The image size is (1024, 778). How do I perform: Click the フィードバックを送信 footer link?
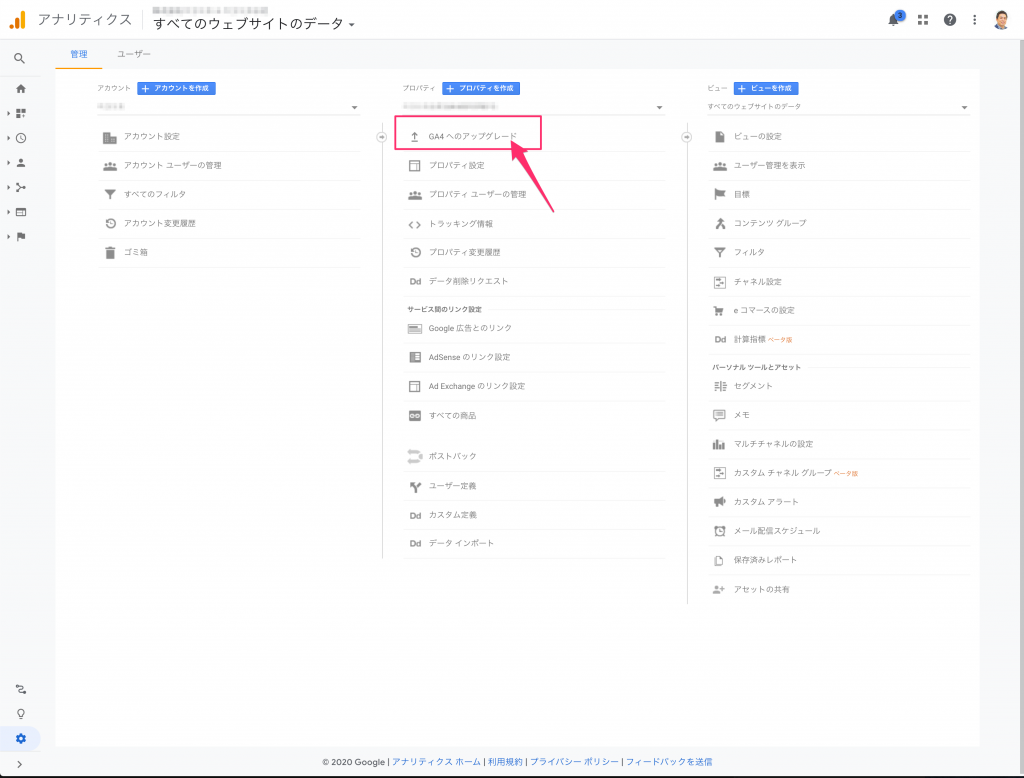click(669, 762)
